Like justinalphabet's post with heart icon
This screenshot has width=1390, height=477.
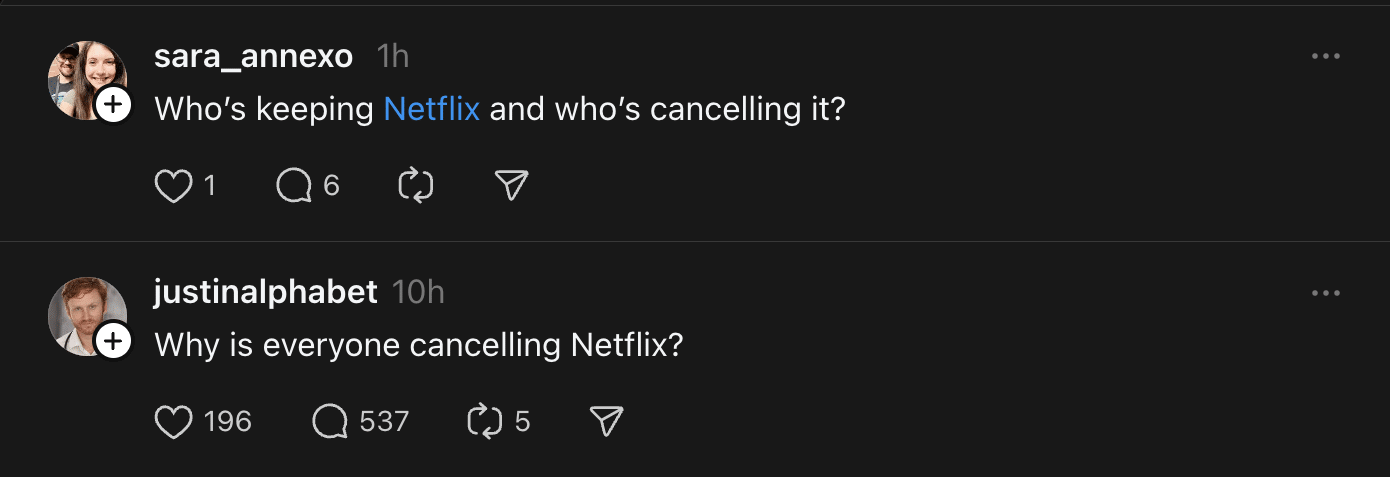click(x=174, y=422)
